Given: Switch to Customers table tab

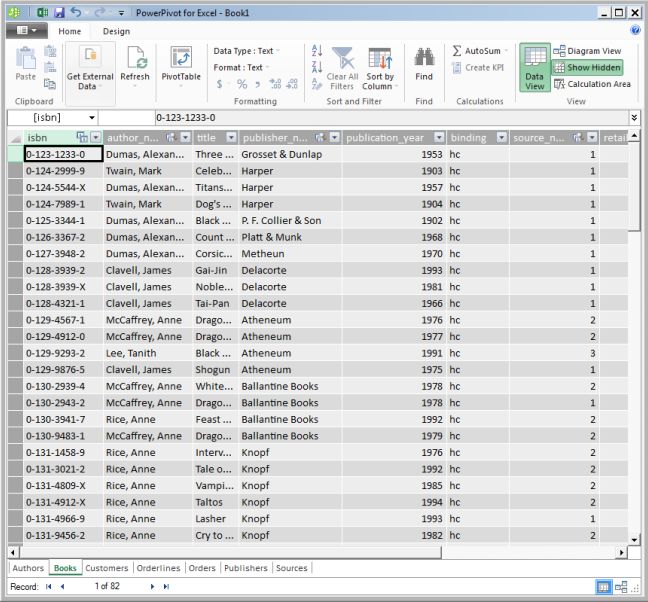Looking at the screenshot, I should coord(107,568).
